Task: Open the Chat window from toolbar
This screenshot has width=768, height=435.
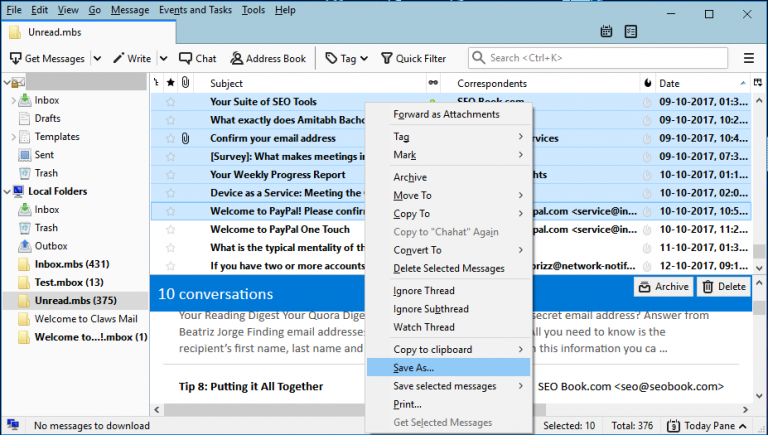Action: pyautogui.click(x=197, y=59)
